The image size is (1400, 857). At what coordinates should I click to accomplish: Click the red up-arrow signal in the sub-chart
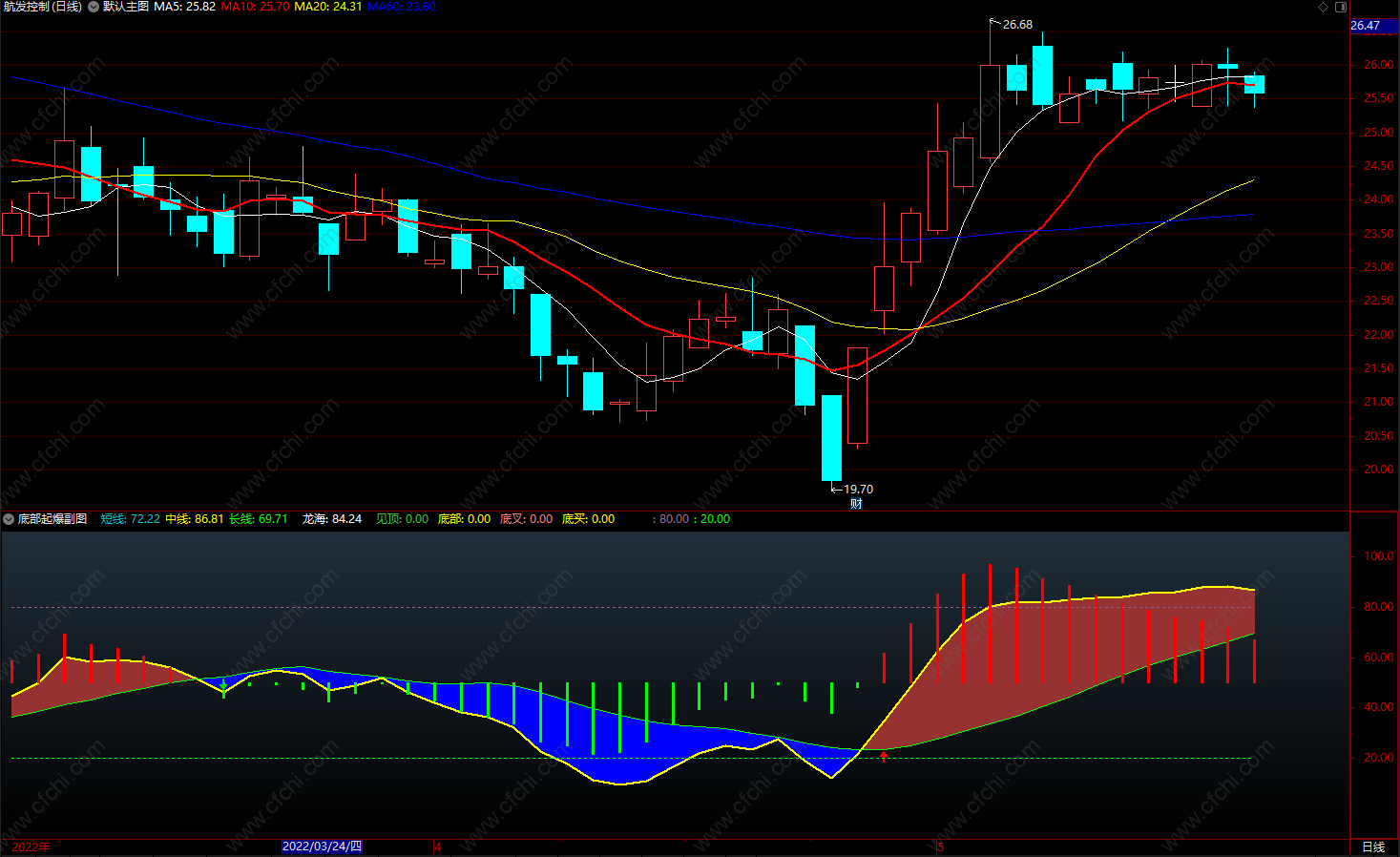click(x=885, y=757)
